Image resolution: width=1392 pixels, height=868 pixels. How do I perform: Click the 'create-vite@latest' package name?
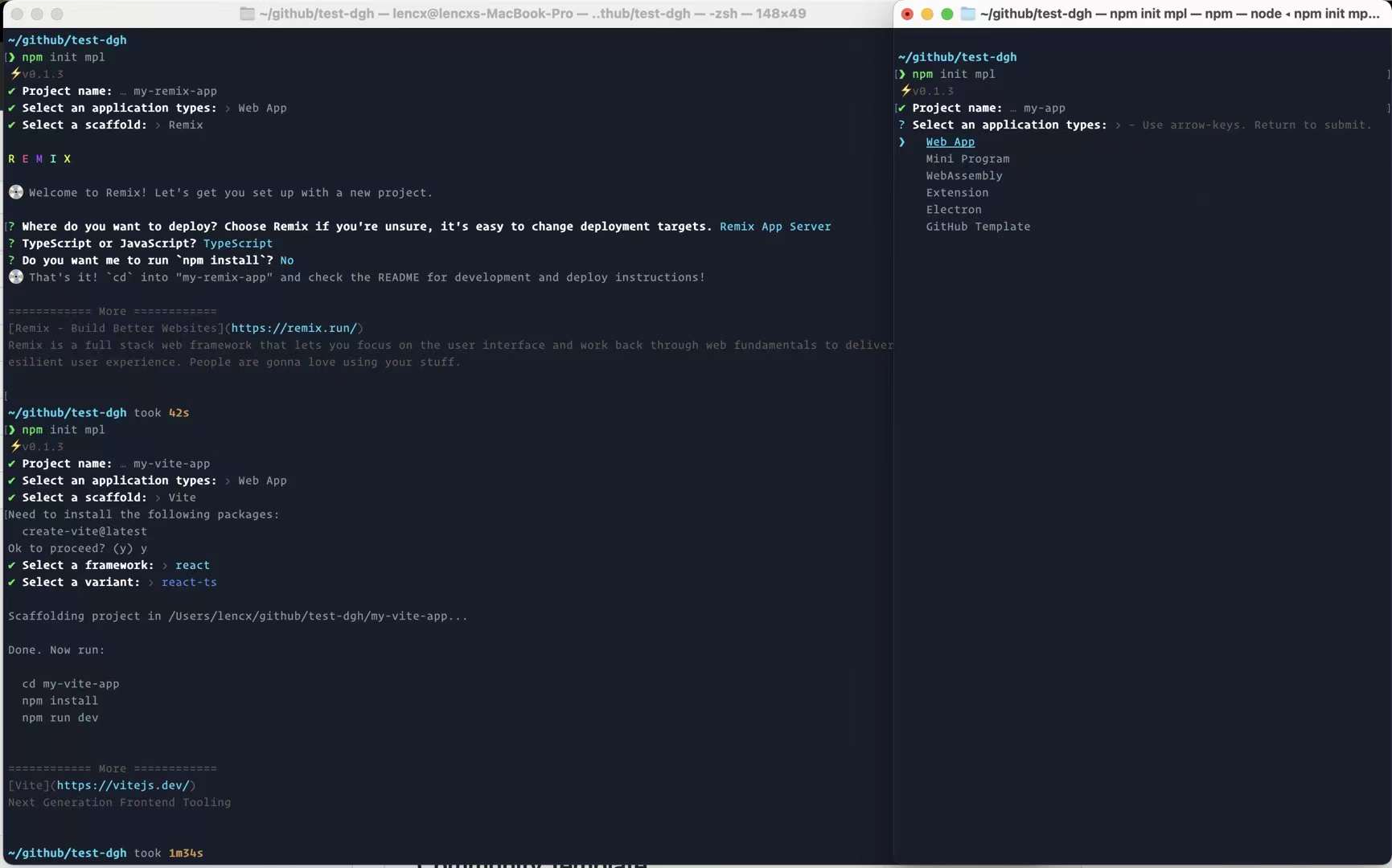[84, 532]
